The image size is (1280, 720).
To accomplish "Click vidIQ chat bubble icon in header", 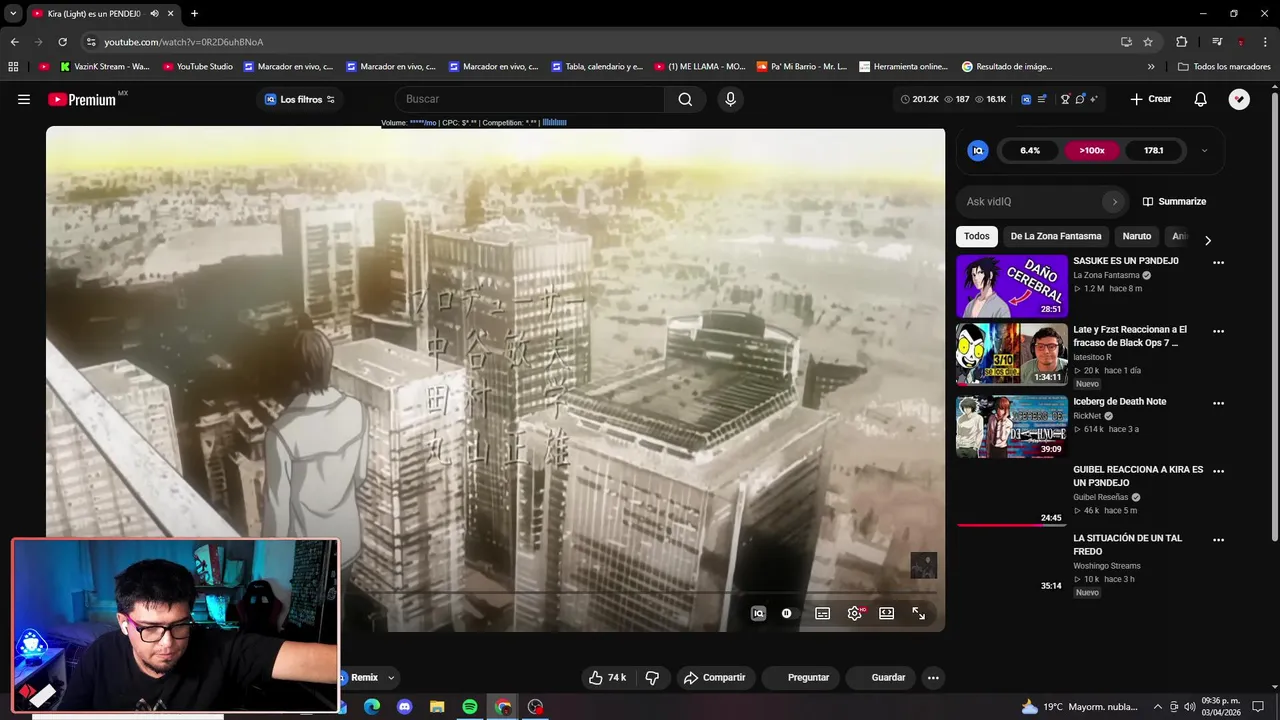I will pyautogui.click(x=1080, y=99).
